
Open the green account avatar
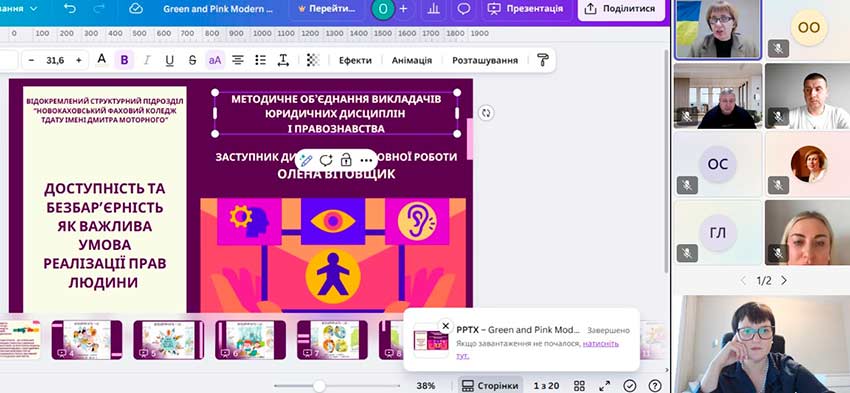[383, 9]
